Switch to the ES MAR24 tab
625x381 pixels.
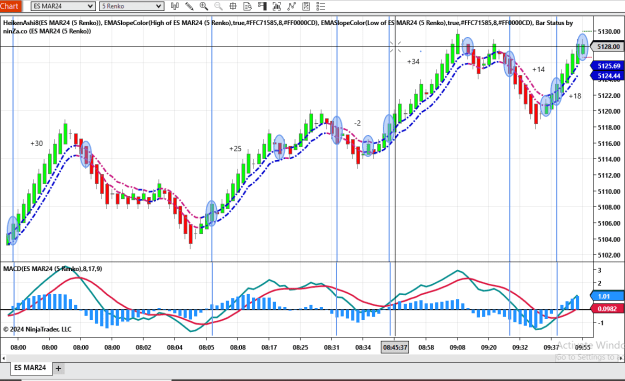tap(30, 367)
